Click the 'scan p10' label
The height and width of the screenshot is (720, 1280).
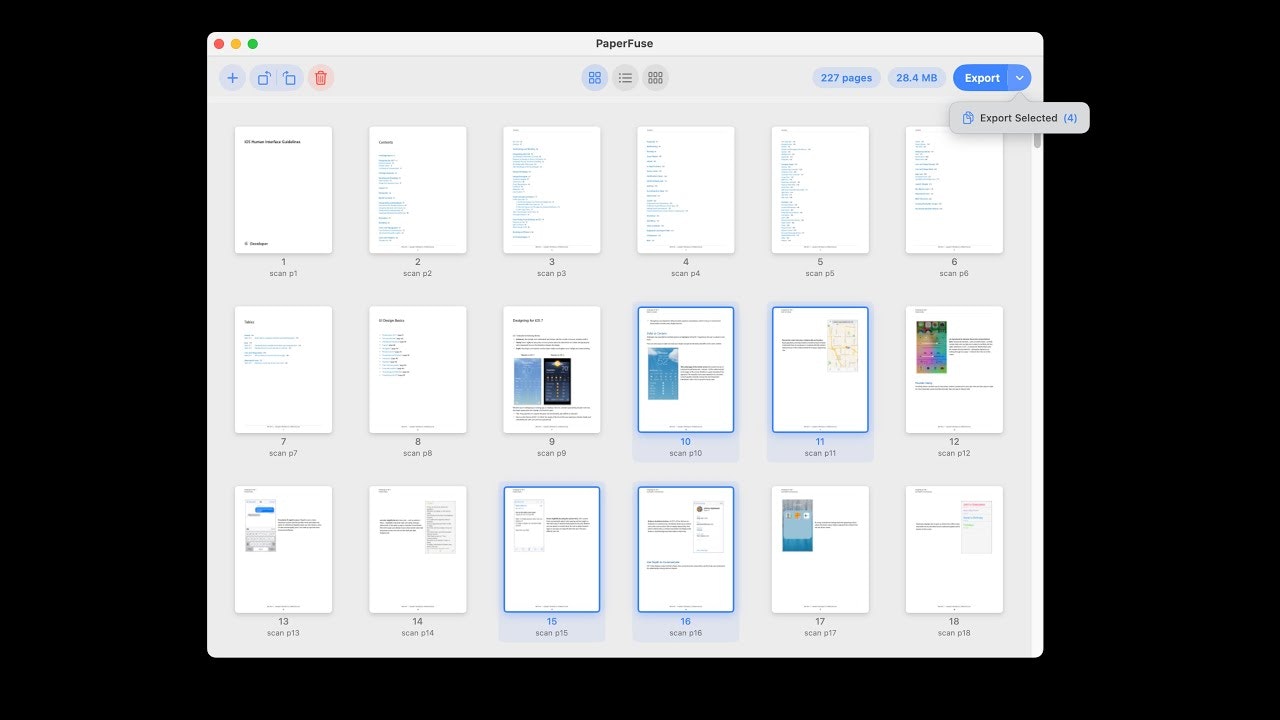tap(686, 453)
